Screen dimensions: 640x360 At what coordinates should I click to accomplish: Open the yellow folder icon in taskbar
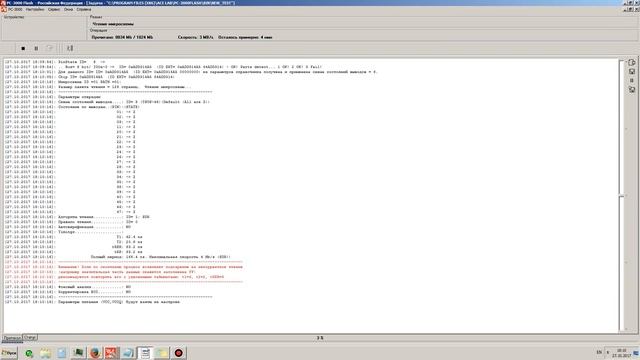(162, 353)
